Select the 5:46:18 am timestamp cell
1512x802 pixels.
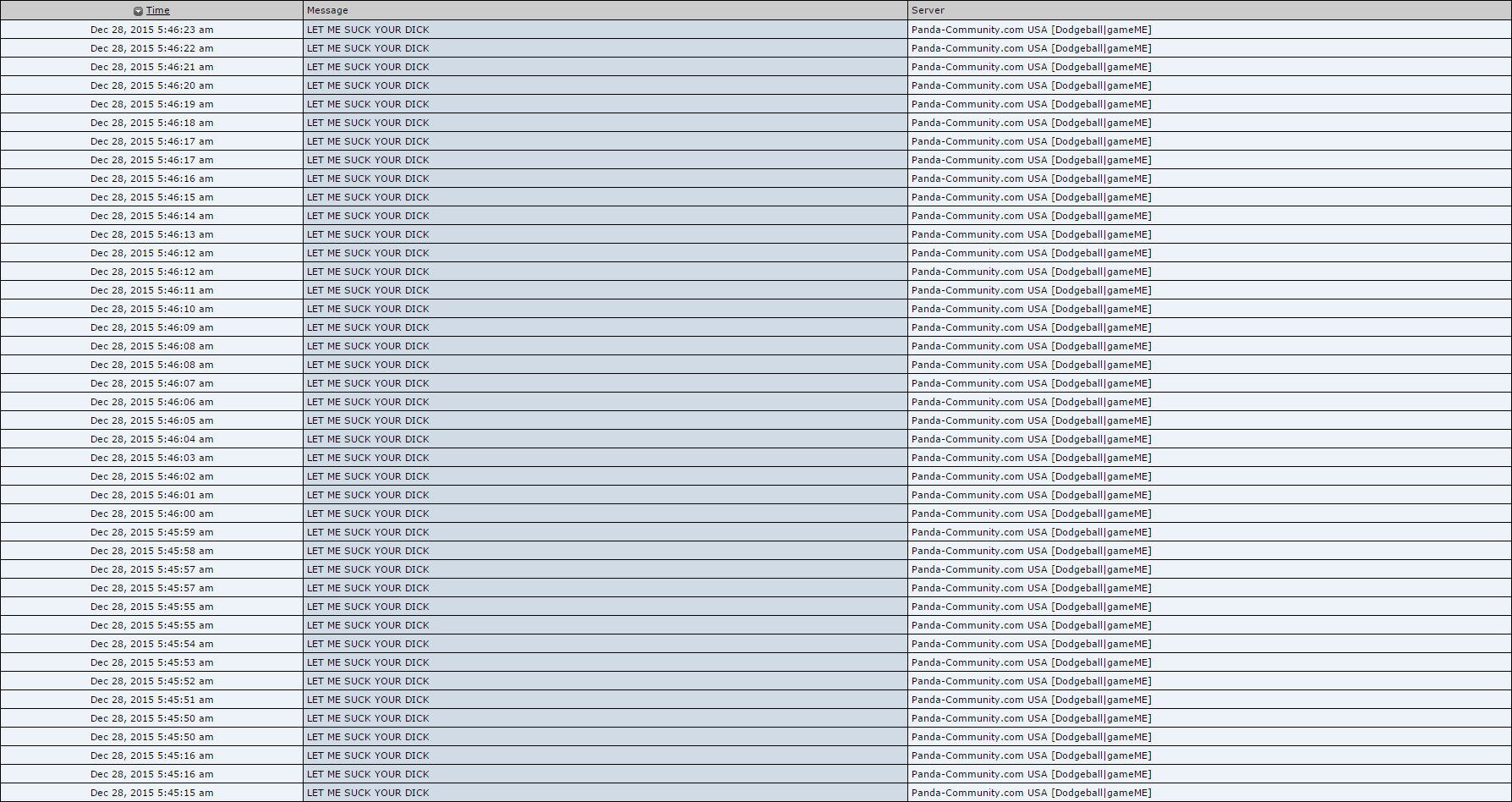tap(152, 123)
